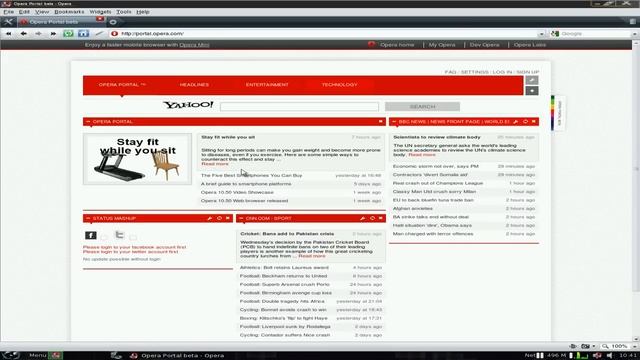This screenshot has height=360, width=640.
Task: Go to My Opera link
Action: coord(442,45)
